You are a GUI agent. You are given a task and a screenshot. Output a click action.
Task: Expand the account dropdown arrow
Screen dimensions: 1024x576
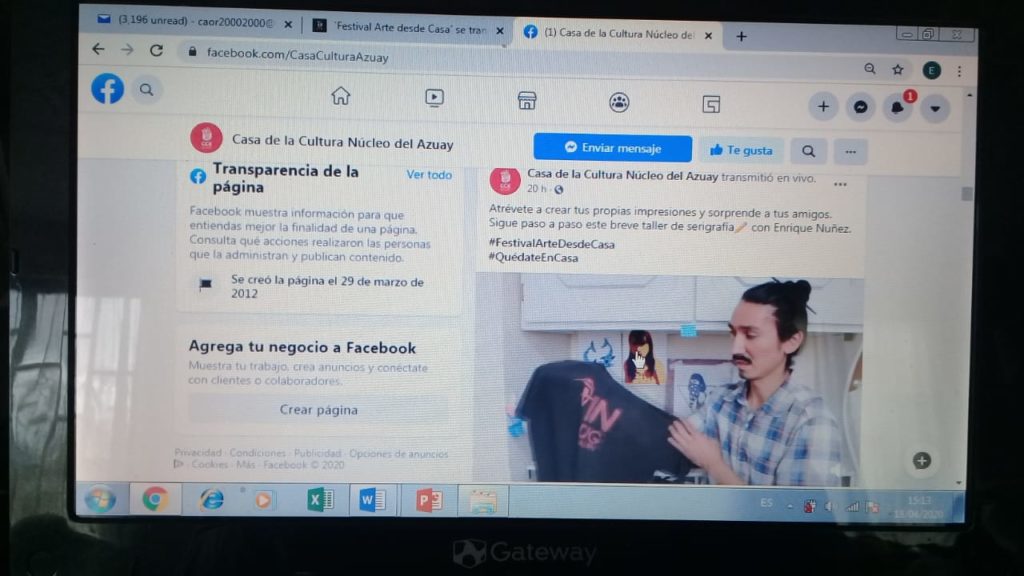[x=935, y=108]
